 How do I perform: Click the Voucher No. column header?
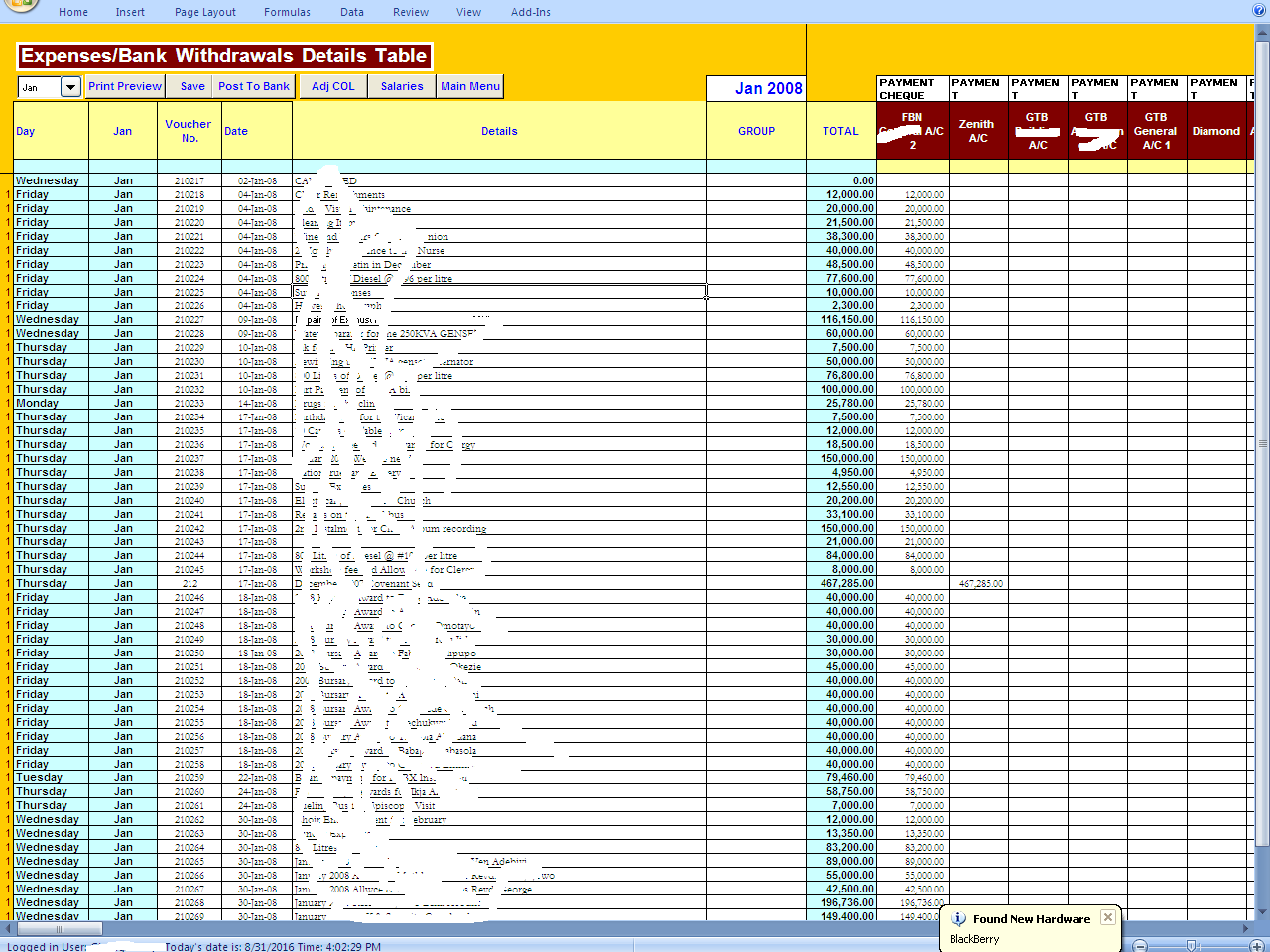point(189,131)
